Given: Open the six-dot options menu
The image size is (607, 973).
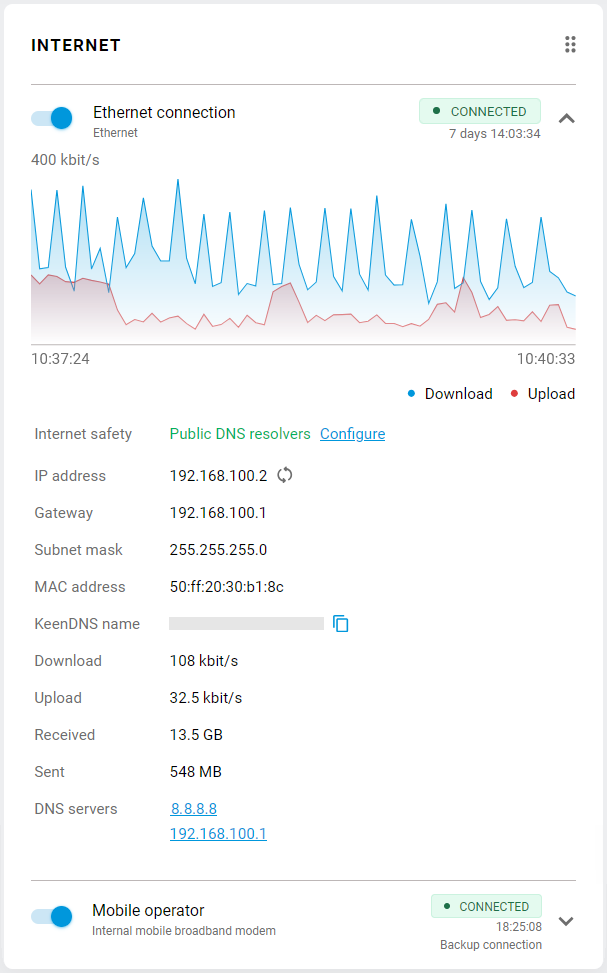Looking at the screenshot, I should pos(570,44).
